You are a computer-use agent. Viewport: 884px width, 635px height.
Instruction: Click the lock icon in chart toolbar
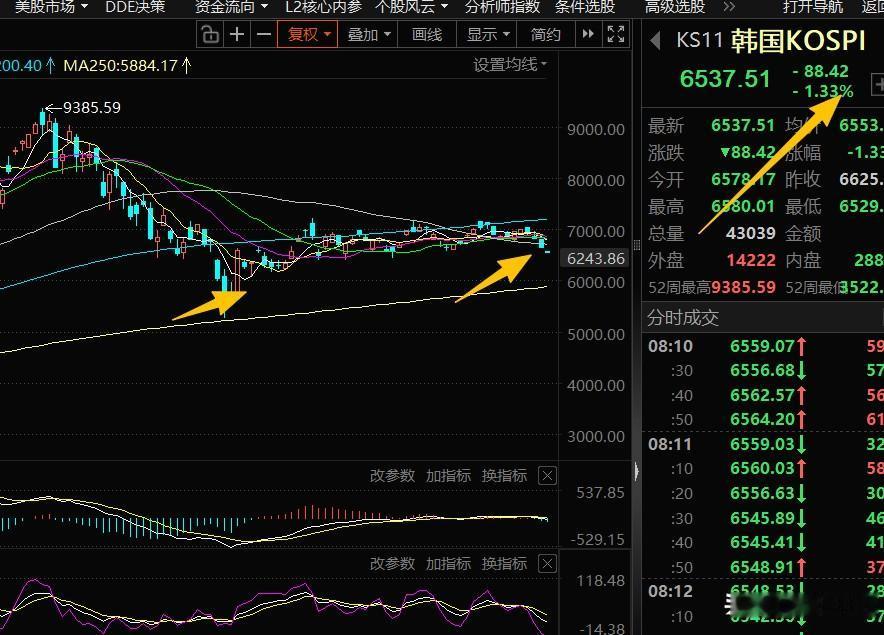[210, 34]
